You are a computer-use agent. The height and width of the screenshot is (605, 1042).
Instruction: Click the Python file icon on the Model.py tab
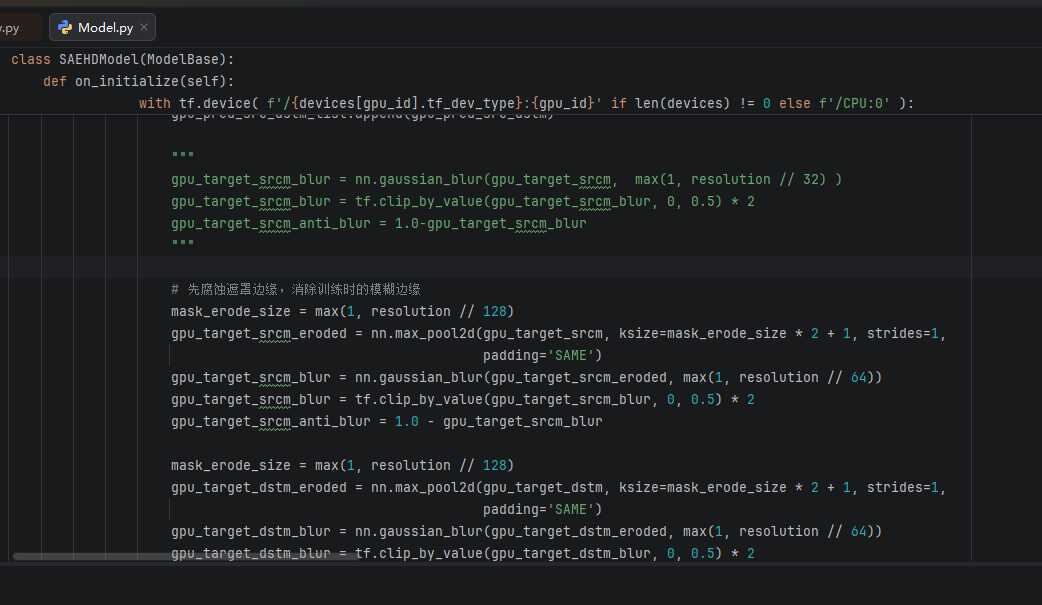pos(66,27)
